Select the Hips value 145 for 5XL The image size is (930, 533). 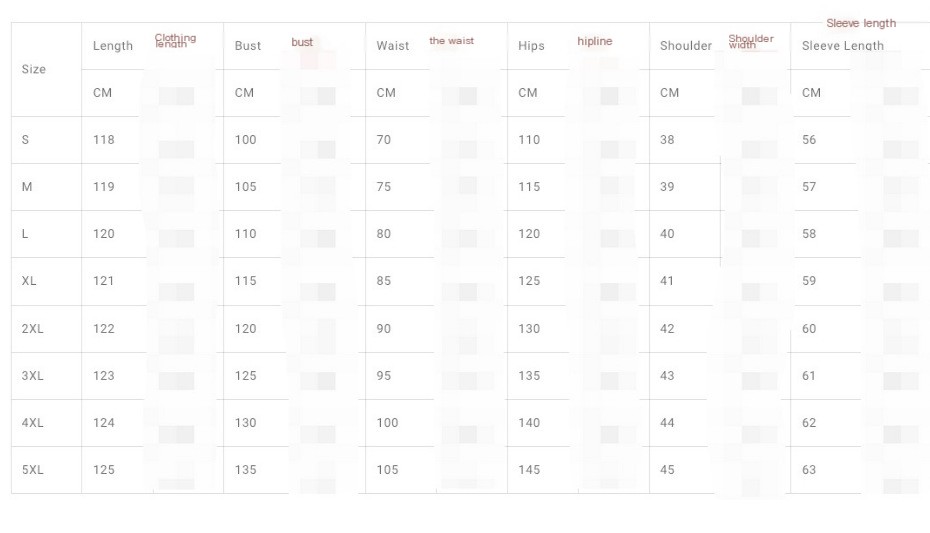tap(529, 470)
